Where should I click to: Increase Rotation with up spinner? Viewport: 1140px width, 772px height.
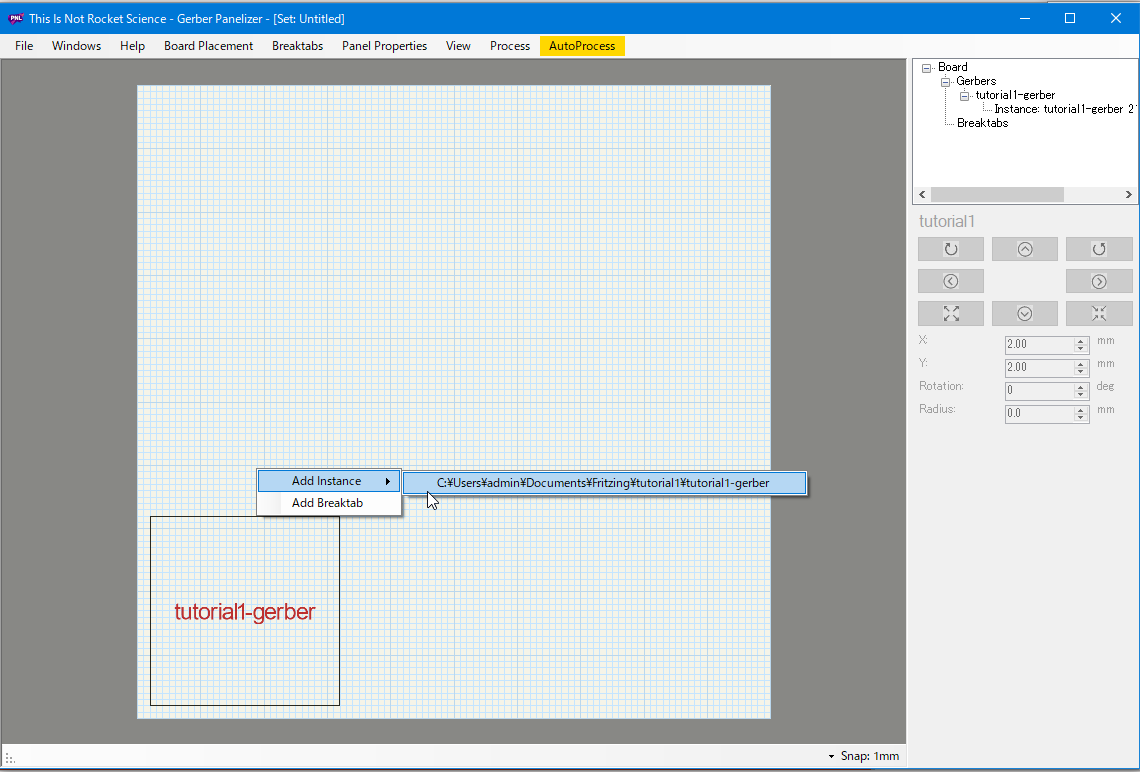(1081, 387)
